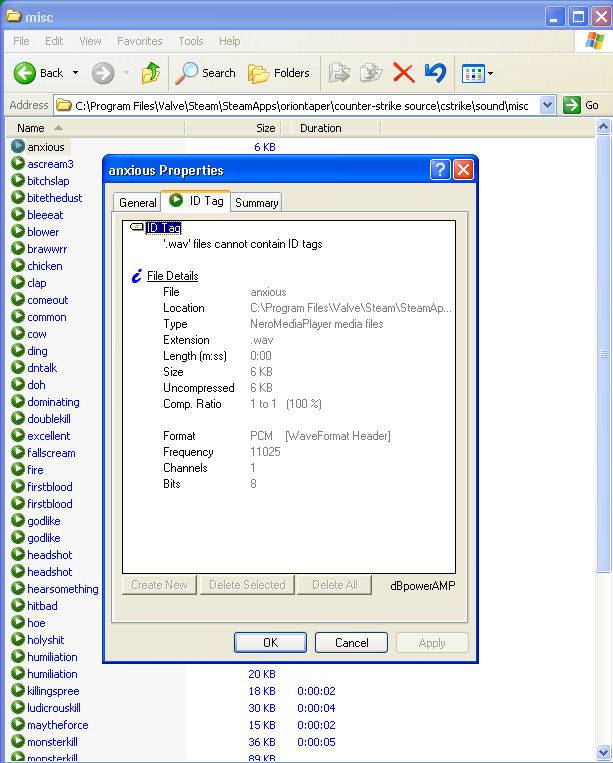Screen dimensions: 613x763
Task: Open the Back button history dropdown arrow
Action: click(75, 73)
